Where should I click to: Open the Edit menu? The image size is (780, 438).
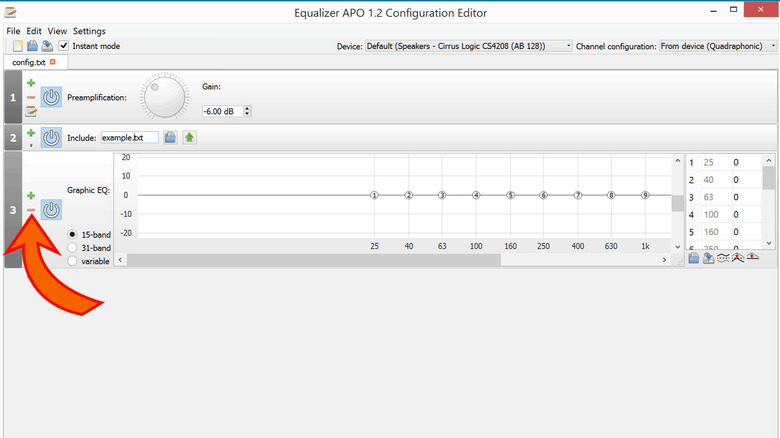coord(34,31)
